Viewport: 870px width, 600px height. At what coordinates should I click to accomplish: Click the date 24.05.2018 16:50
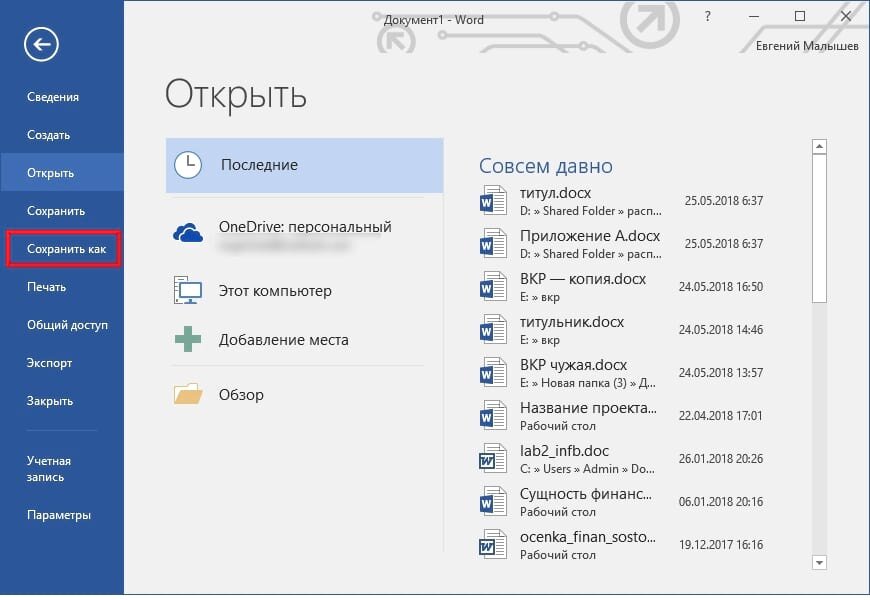721,286
